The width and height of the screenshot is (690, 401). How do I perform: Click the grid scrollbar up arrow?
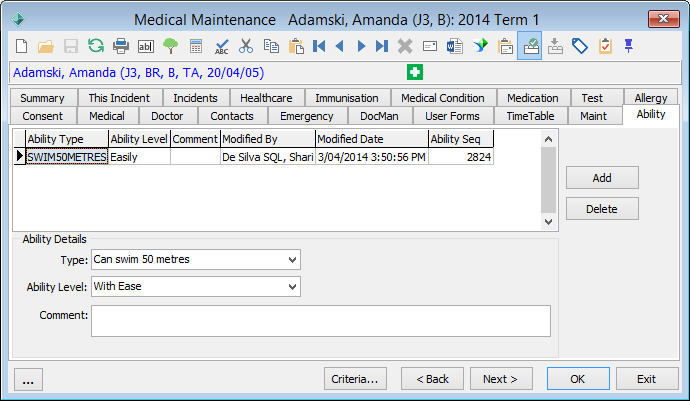coord(548,139)
